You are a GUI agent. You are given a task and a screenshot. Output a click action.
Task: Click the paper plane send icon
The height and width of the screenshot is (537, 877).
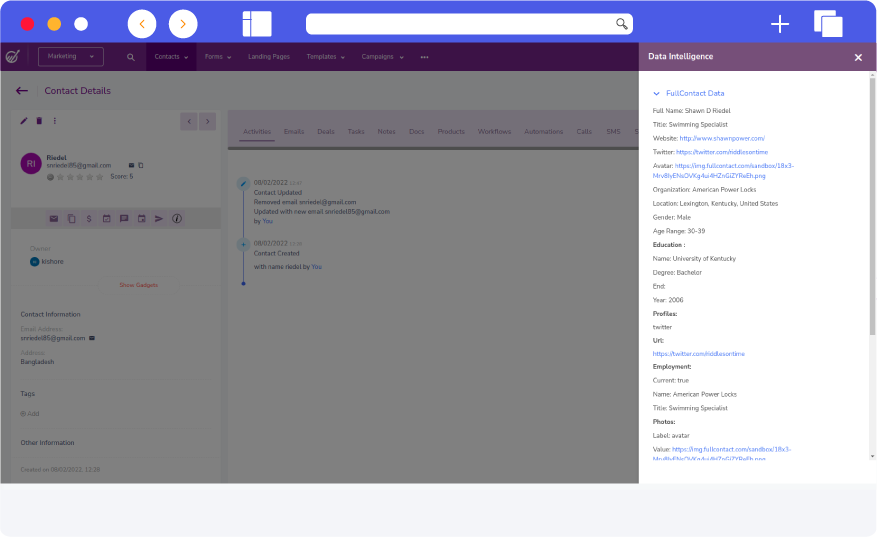(159, 219)
